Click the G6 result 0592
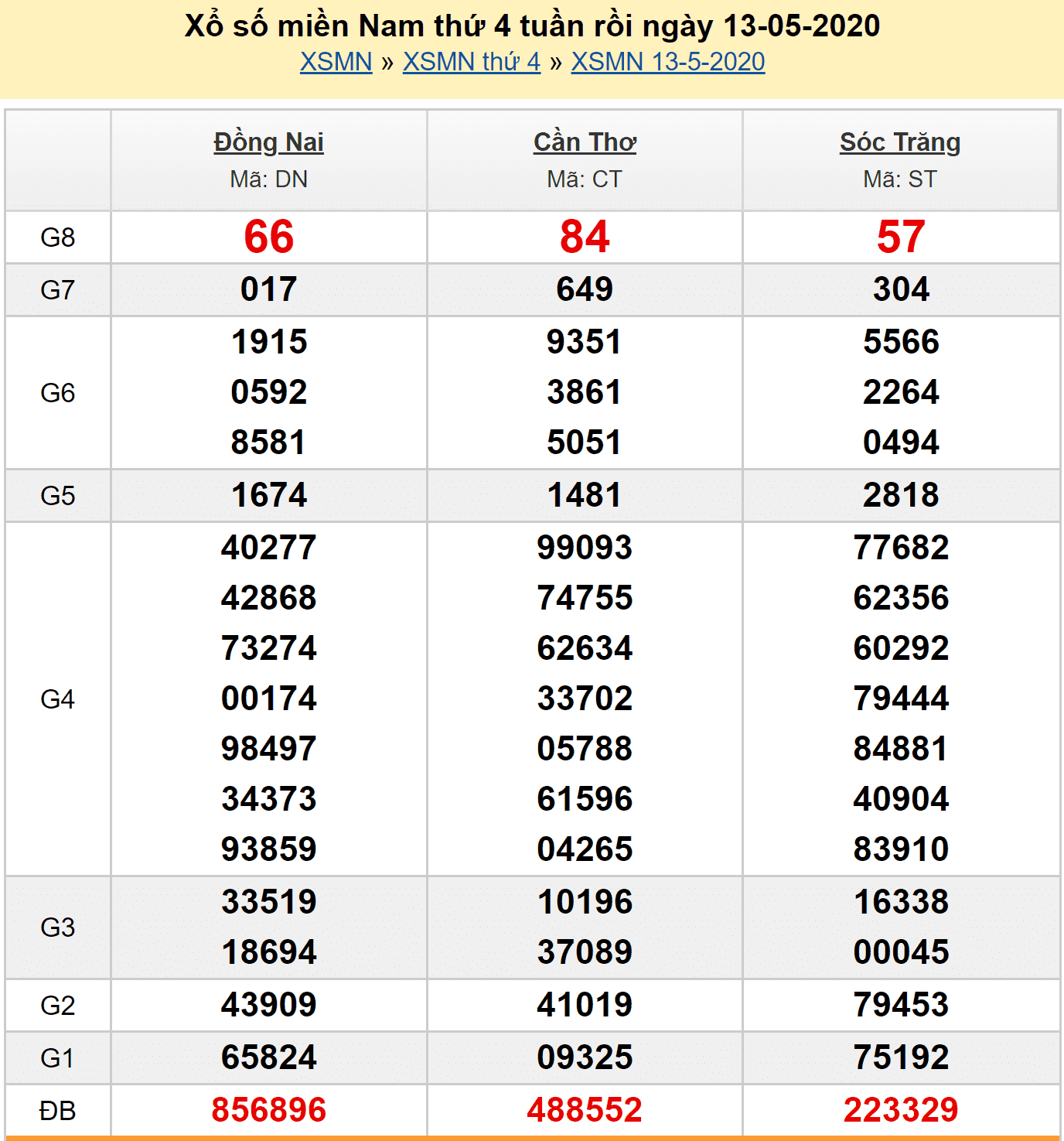Viewport: 1064px width, 1141px height. point(269,392)
